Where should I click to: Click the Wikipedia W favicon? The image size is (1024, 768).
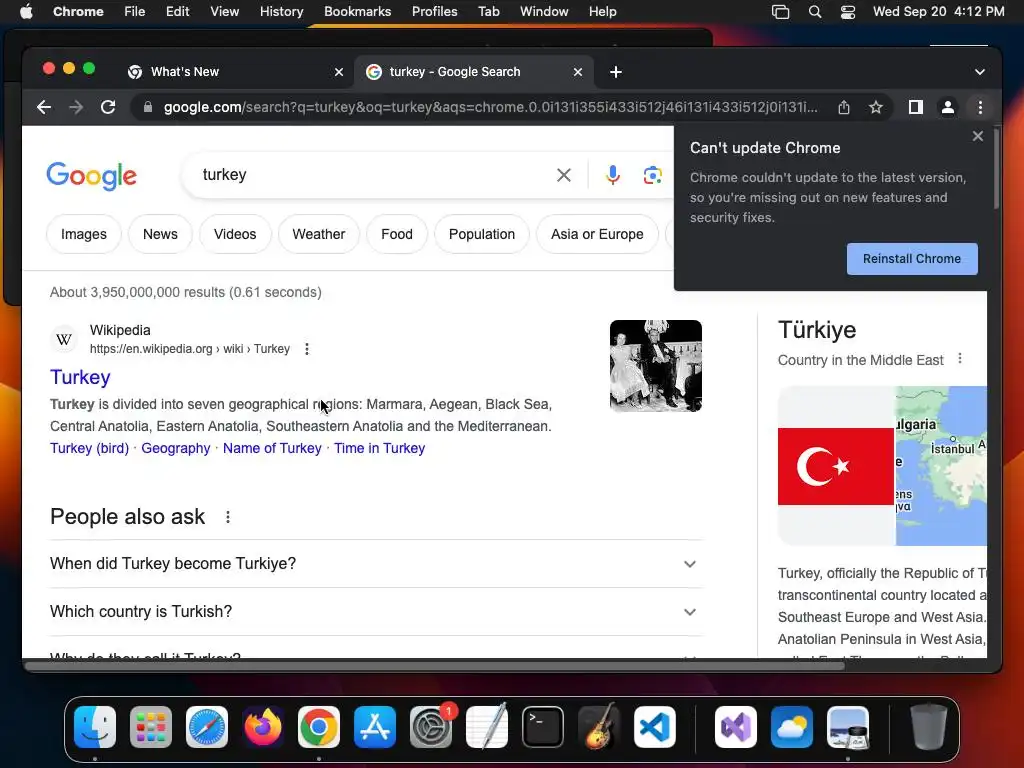pos(64,339)
